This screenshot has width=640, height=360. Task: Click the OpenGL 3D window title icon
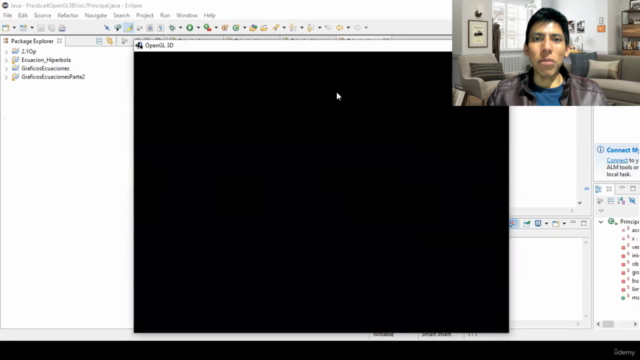139,45
